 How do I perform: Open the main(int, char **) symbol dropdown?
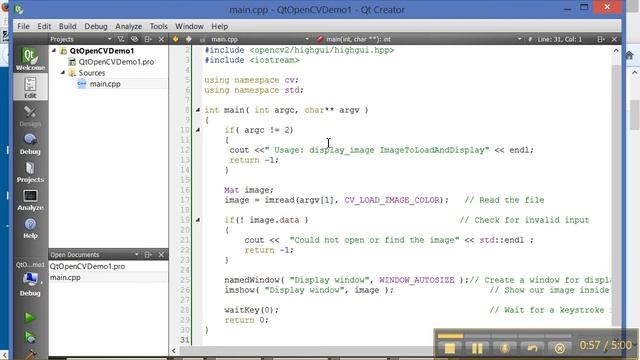[x=519, y=39]
